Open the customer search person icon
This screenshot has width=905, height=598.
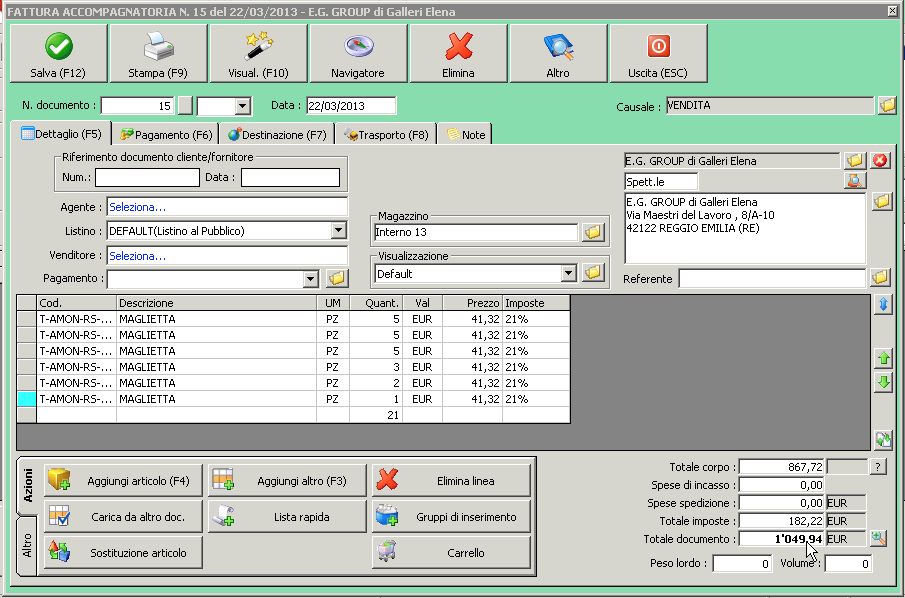854,181
